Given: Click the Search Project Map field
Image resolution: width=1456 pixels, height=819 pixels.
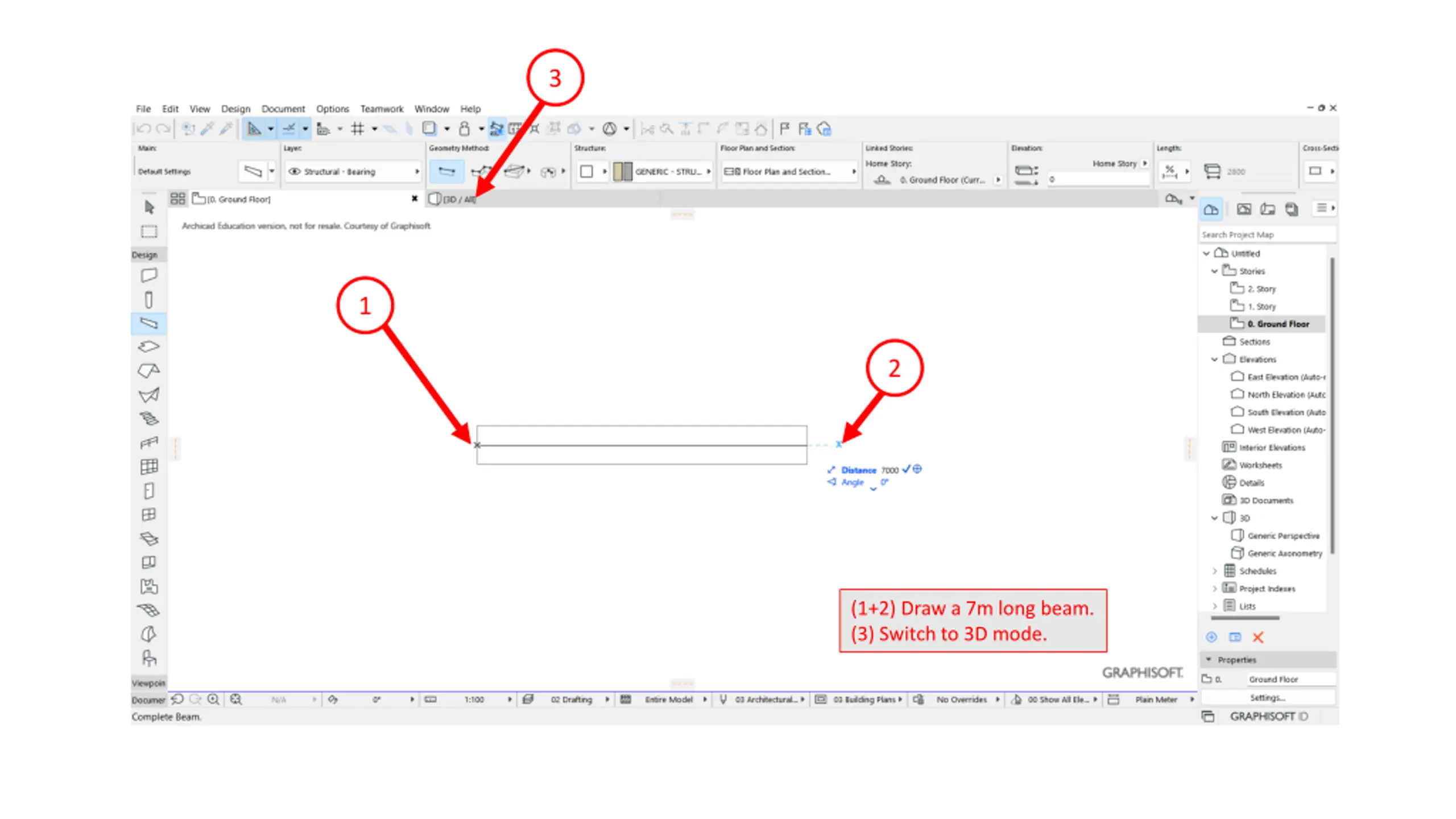Looking at the screenshot, I should [x=1267, y=235].
